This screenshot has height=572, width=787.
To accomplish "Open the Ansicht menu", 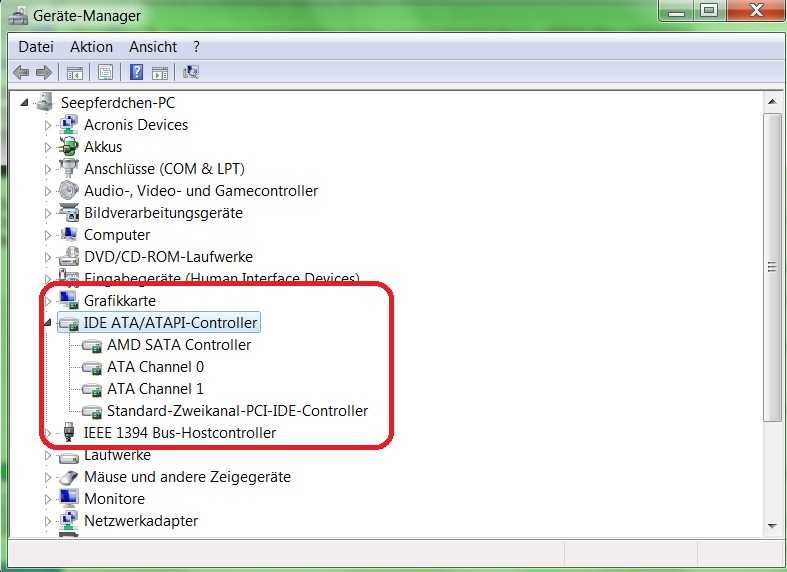I will click(x=153, y=47).
